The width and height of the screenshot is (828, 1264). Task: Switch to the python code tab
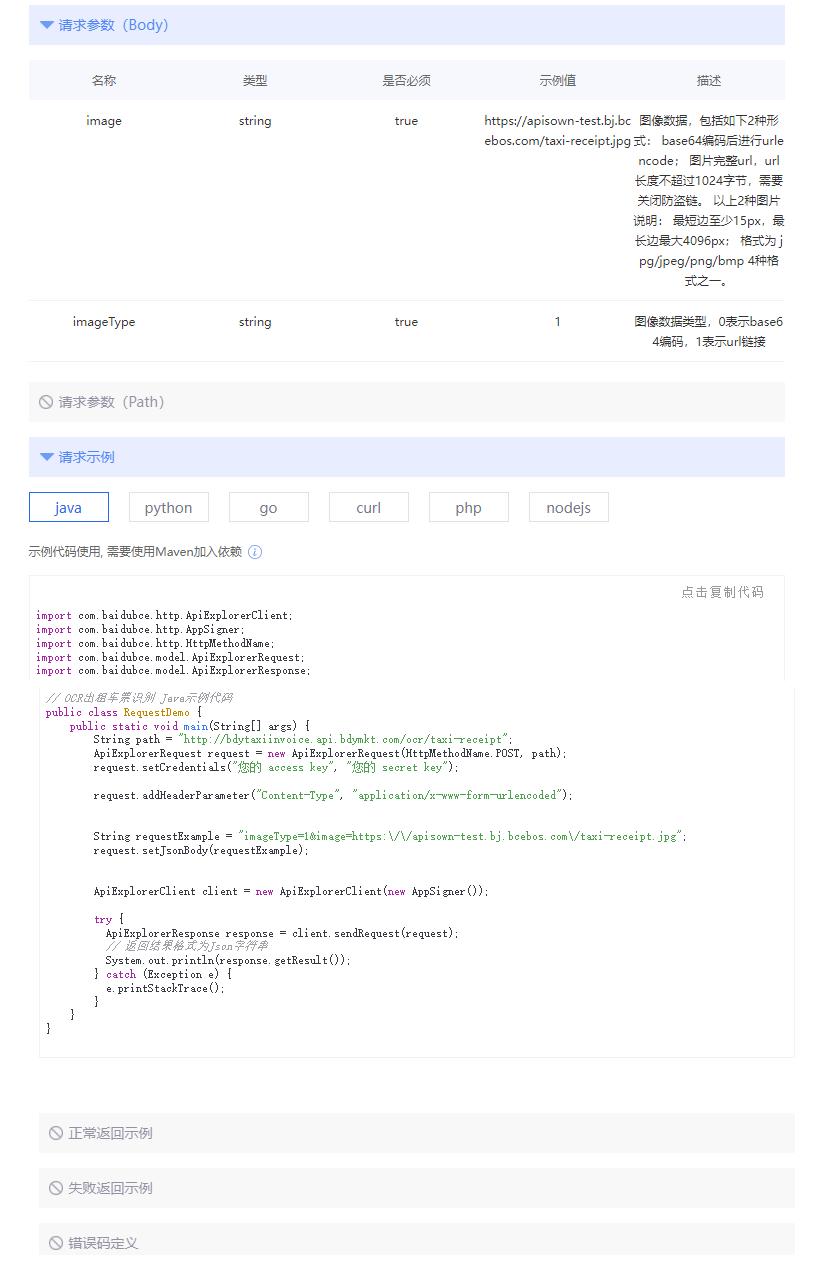click(168, 507)
